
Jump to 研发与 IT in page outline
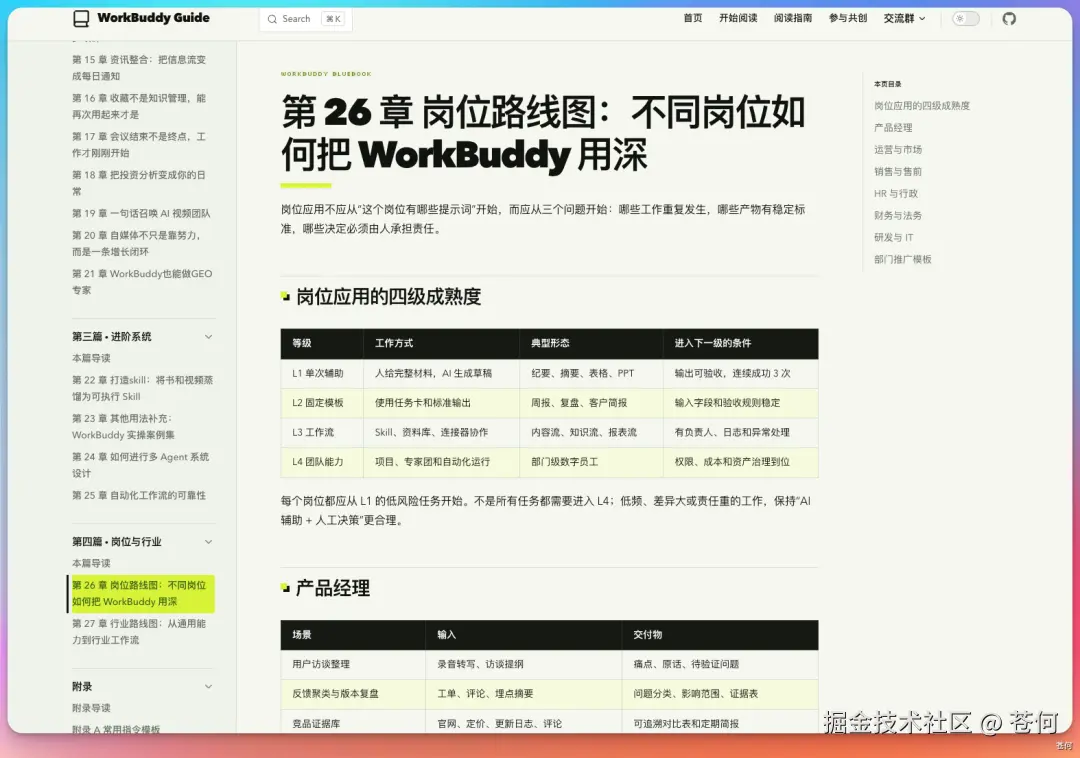893,238
